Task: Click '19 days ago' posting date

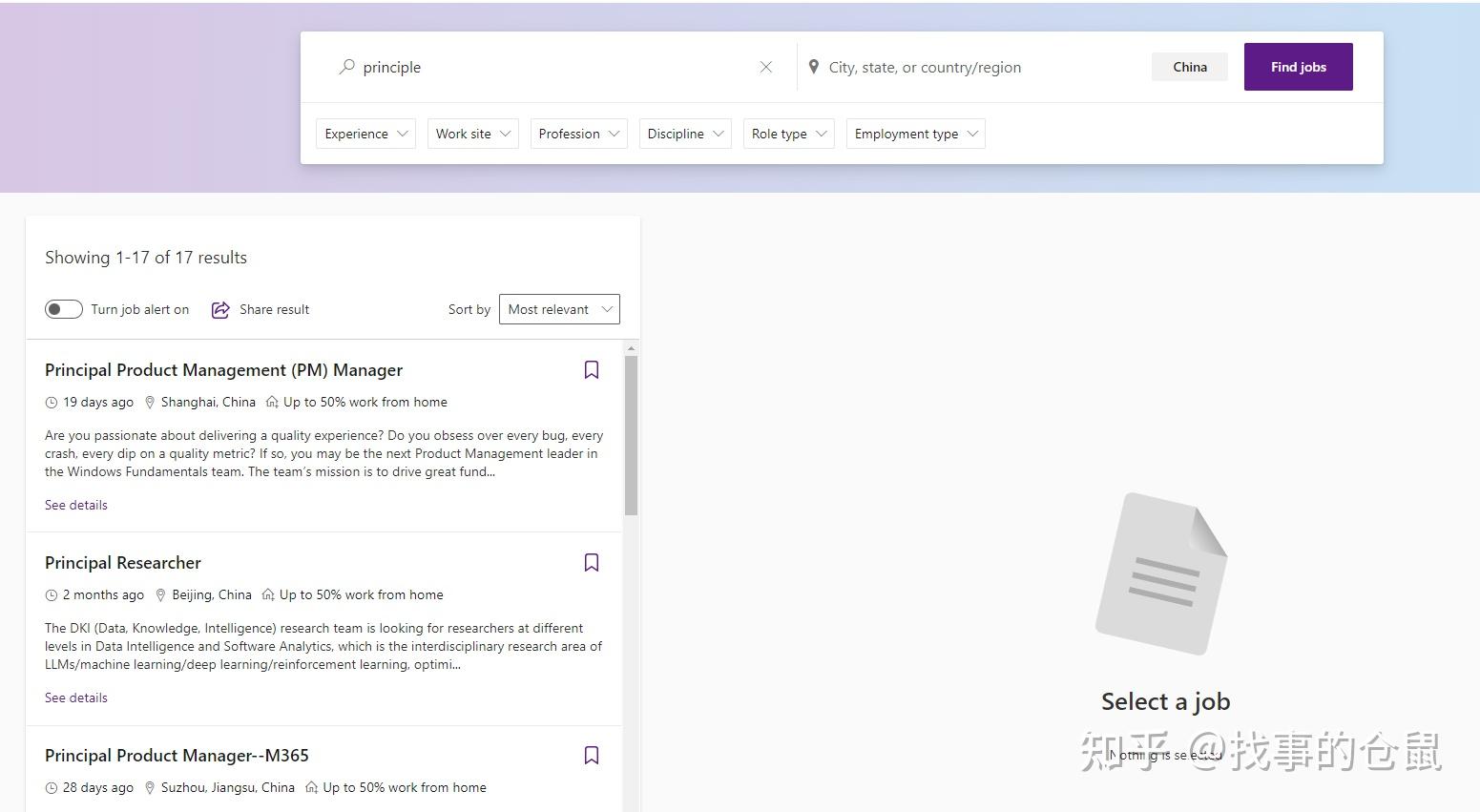Action: coord(98,402)
